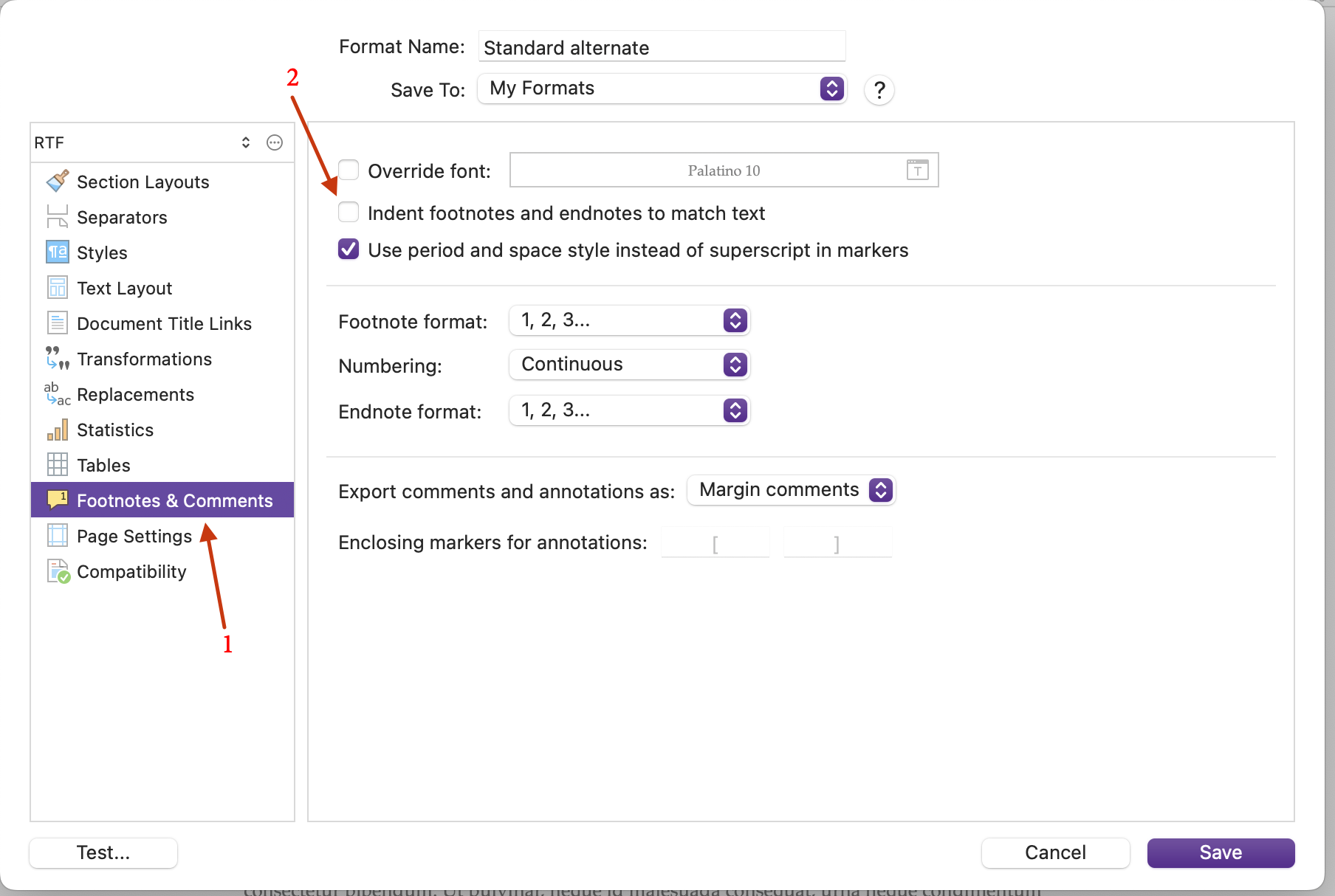
Task: Click the Separators icon in sidebar
Action: (x=58, y=216)
